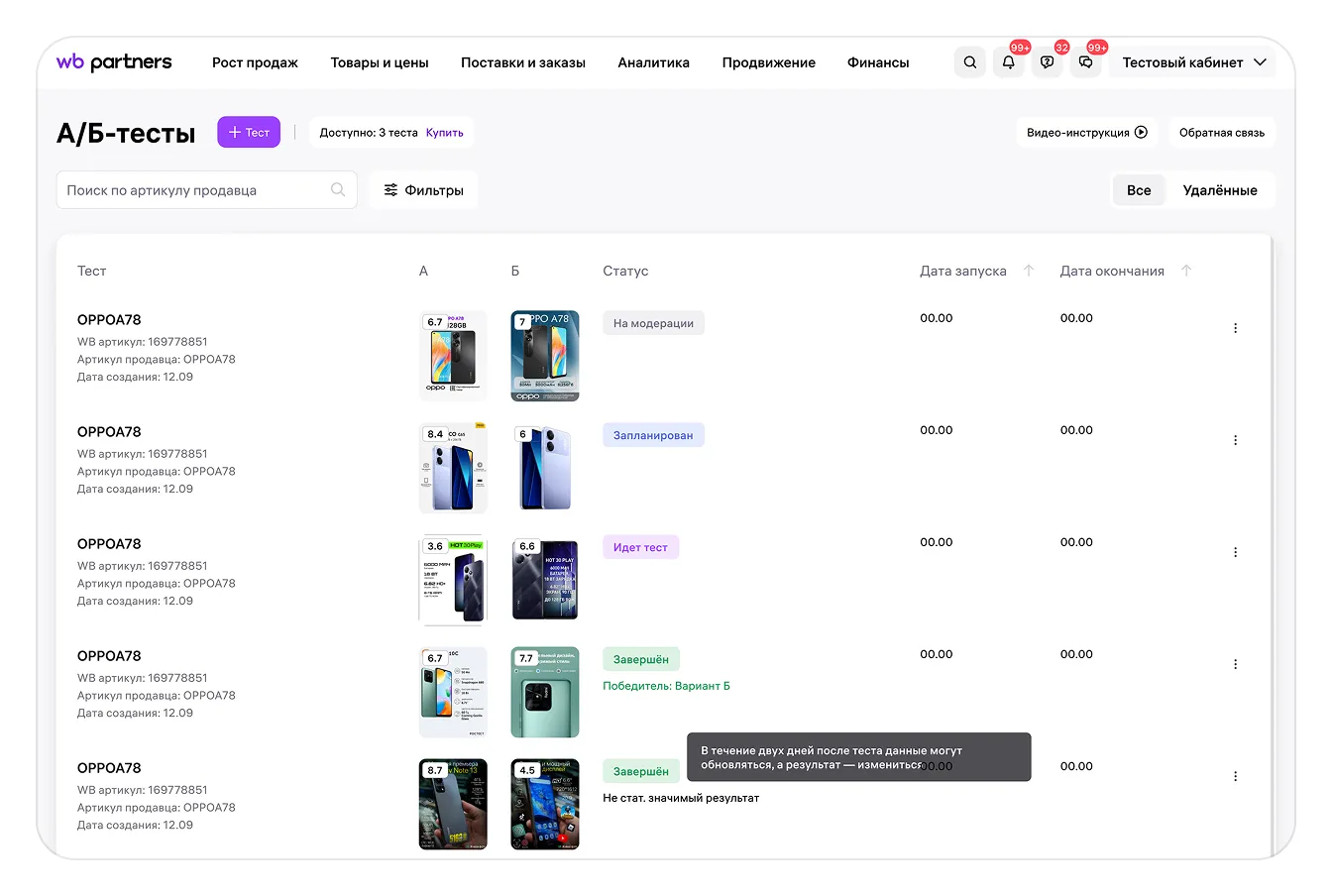Screen dimensions: 1332x896
Task: Open the Аналитика menu
Action: [x=653, y=62]
